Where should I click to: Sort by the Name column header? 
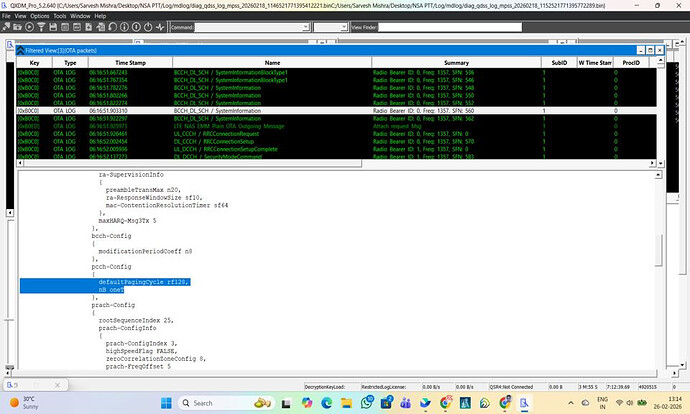pyautogui.click(x=272, y=62)
